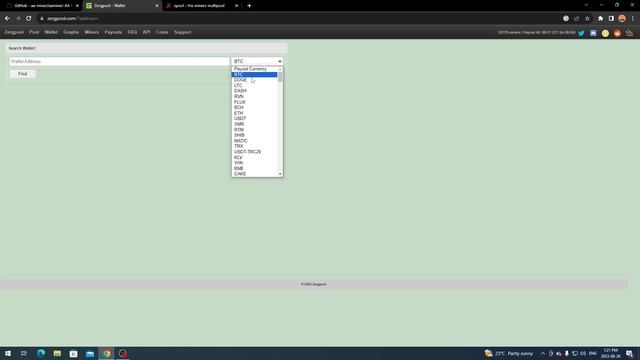The height and width of the screenshot is (360, 640).
Task: Go to the API page link
Action: click(x=146, y=32)
